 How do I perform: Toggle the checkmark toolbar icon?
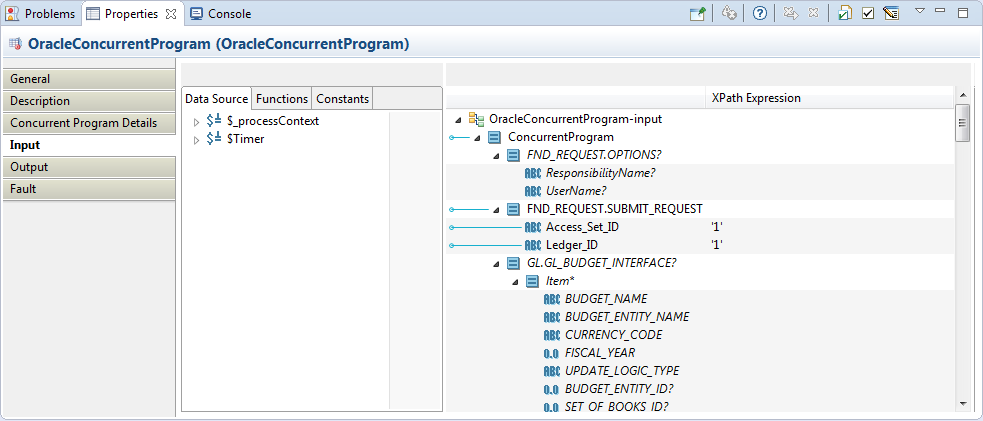click(868, 13)
